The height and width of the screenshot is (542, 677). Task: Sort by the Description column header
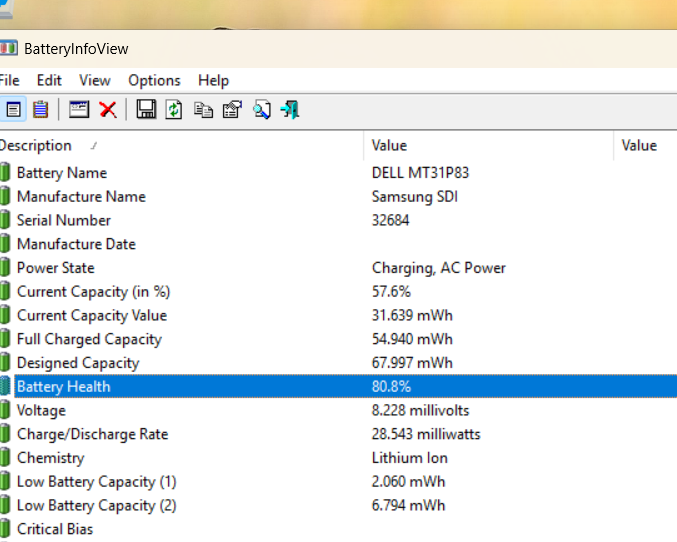181,146
